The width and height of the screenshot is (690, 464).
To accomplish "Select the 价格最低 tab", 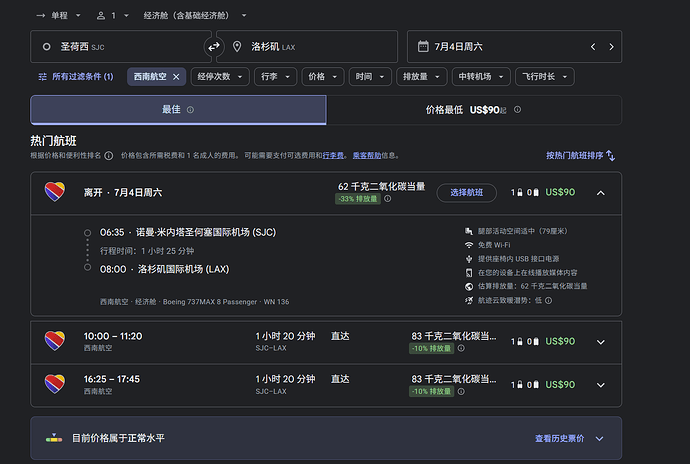I will point(474,110).
